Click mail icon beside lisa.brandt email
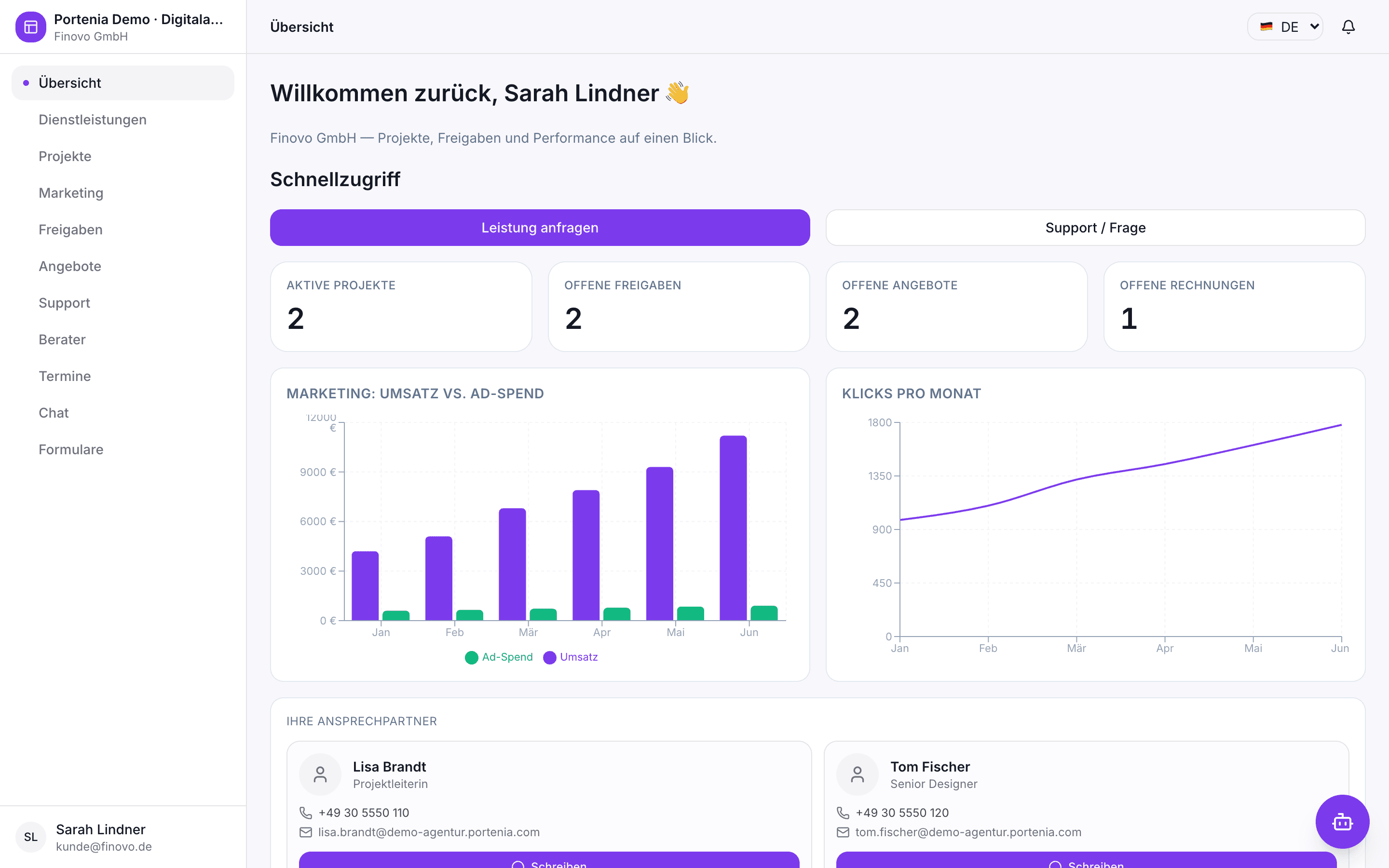Image resolution: width=1389 pixels, height=868 pixels. (306, 832)
